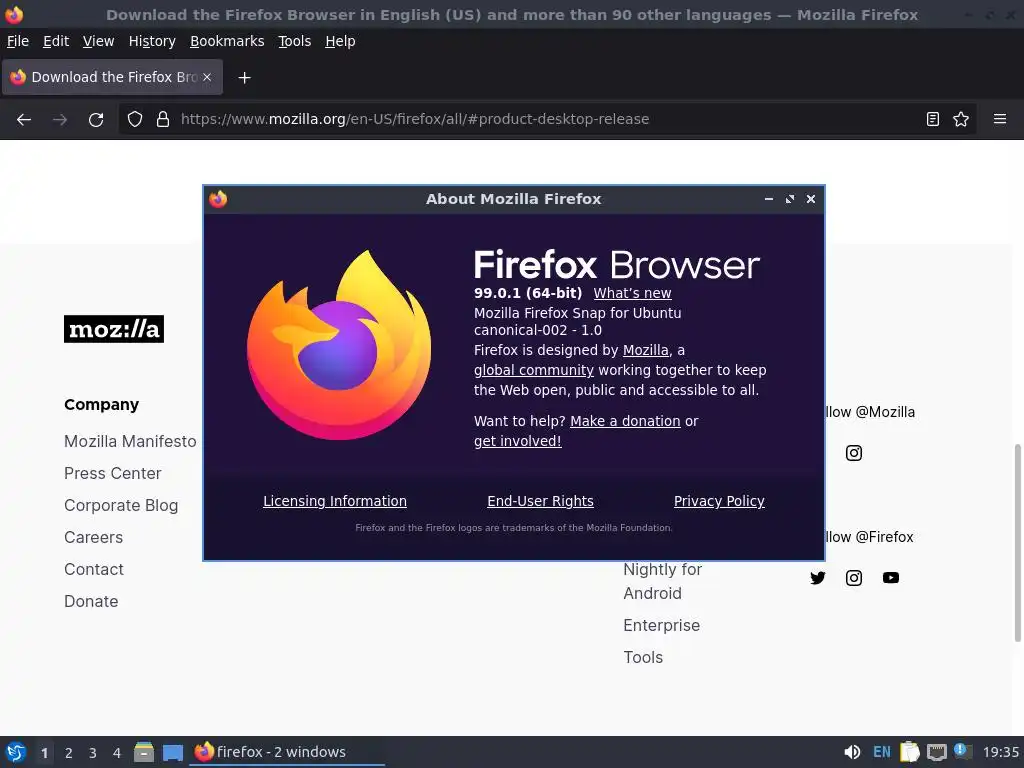Click the 19:35 clock in taskbar
The height and width of the screenshot is (768, 1024).
[1000, 752]
